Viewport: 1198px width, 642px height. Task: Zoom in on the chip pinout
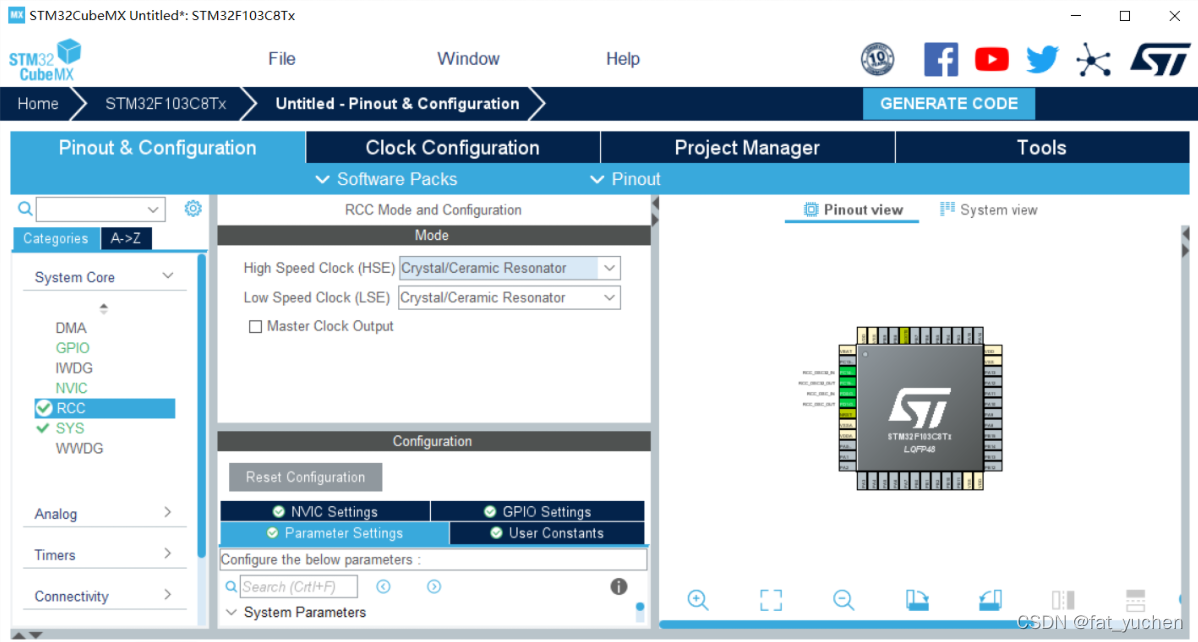point(698,600)
